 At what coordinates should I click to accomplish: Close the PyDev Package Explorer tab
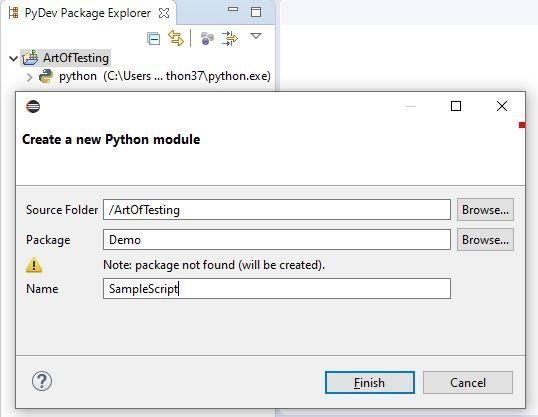[164, 13]
